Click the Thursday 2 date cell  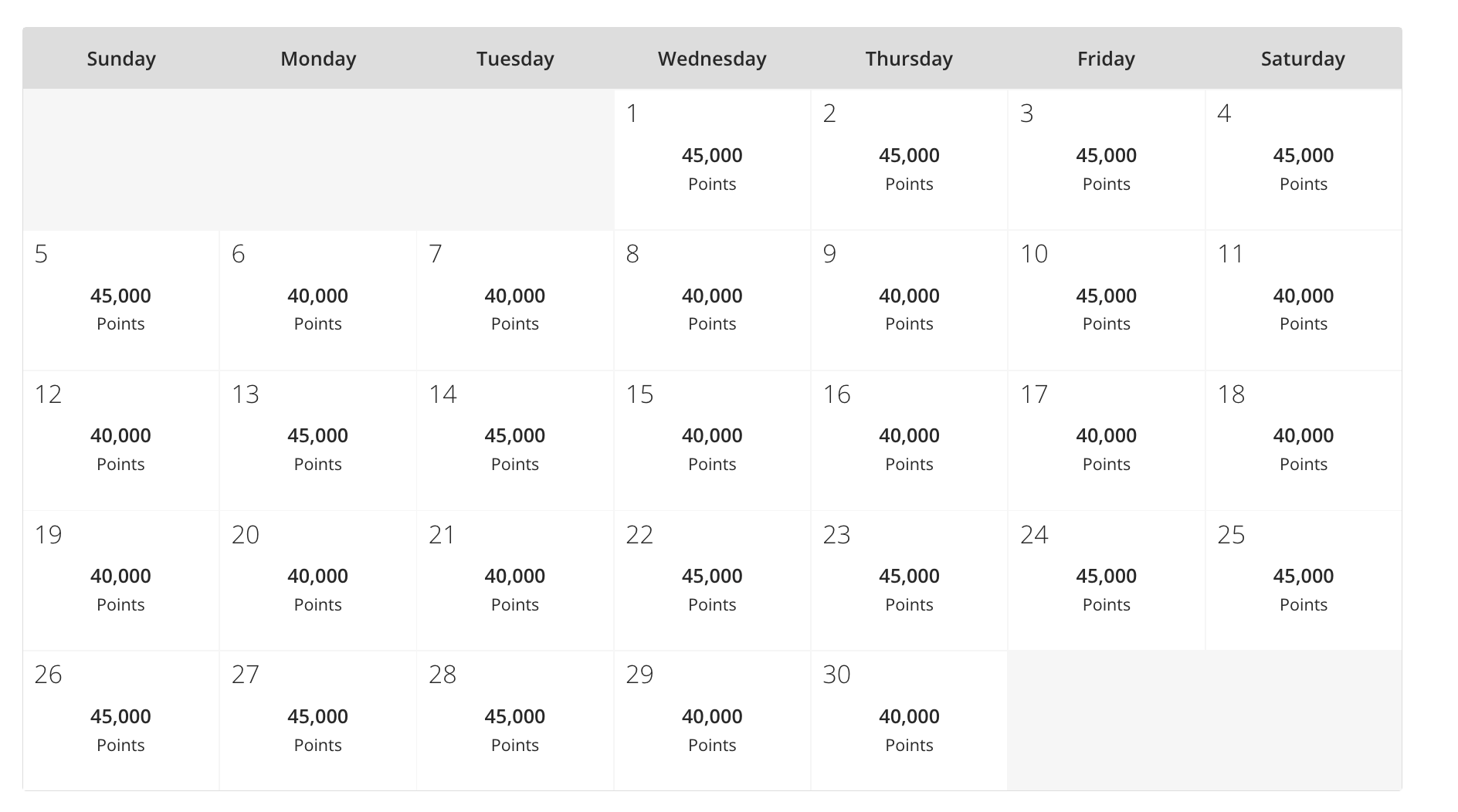point(909,161)
